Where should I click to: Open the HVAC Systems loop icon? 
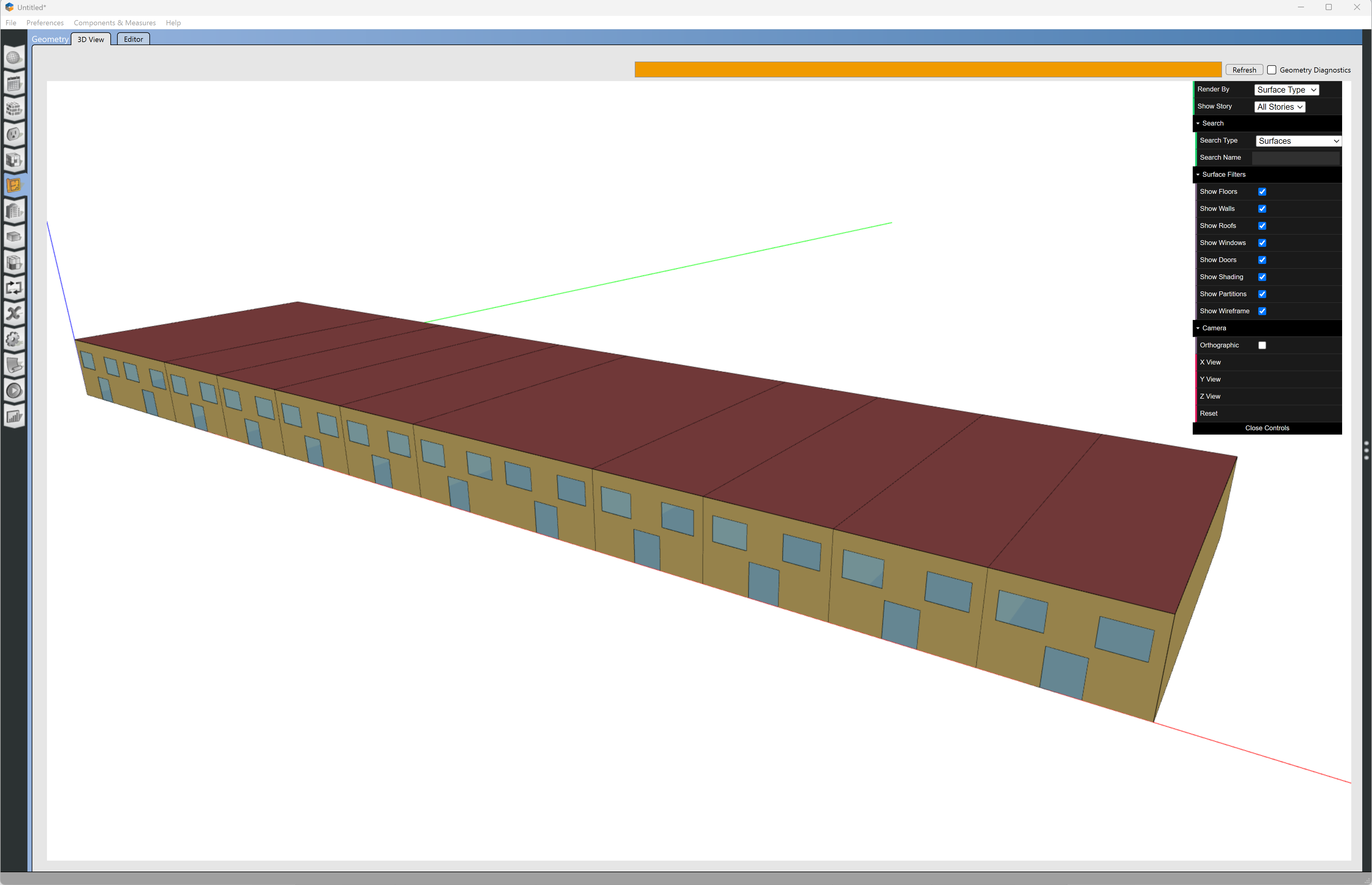point(14,288)
